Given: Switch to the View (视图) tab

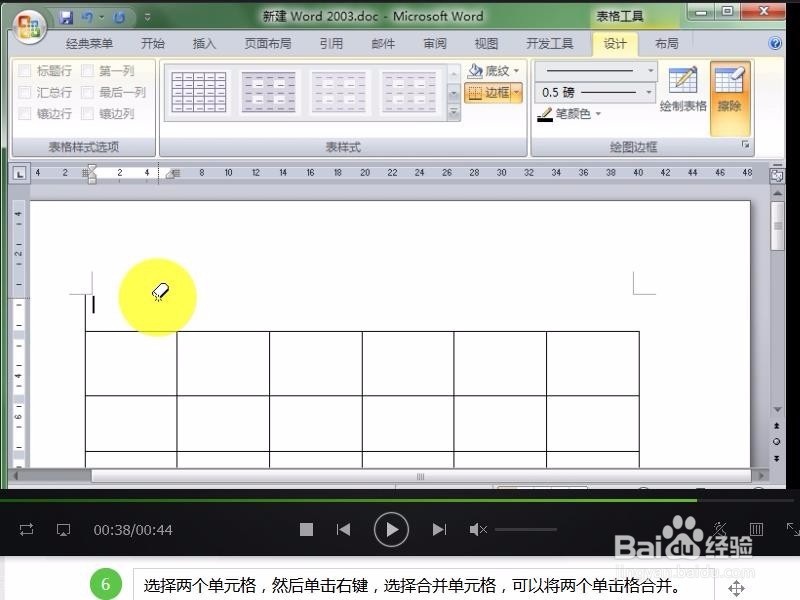Looking at the screenshot, I should (486, 44).
